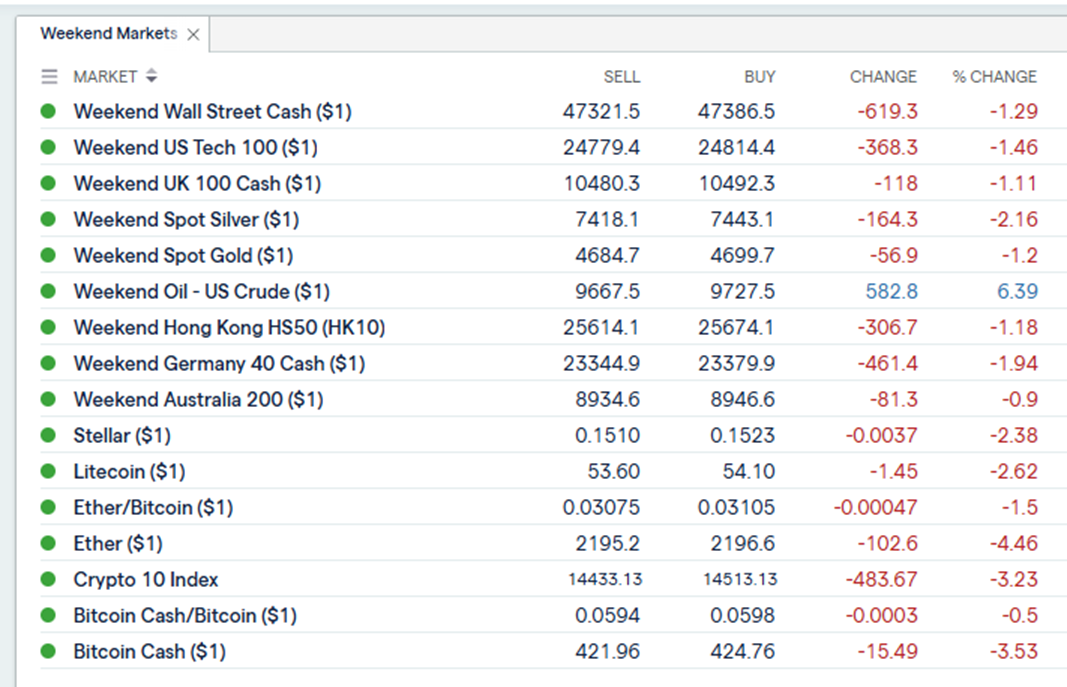The height and width of the screenshot is (687, 1067).
Task: Open the Weekend Oil - US Crude market
Action: pos(201,292)
